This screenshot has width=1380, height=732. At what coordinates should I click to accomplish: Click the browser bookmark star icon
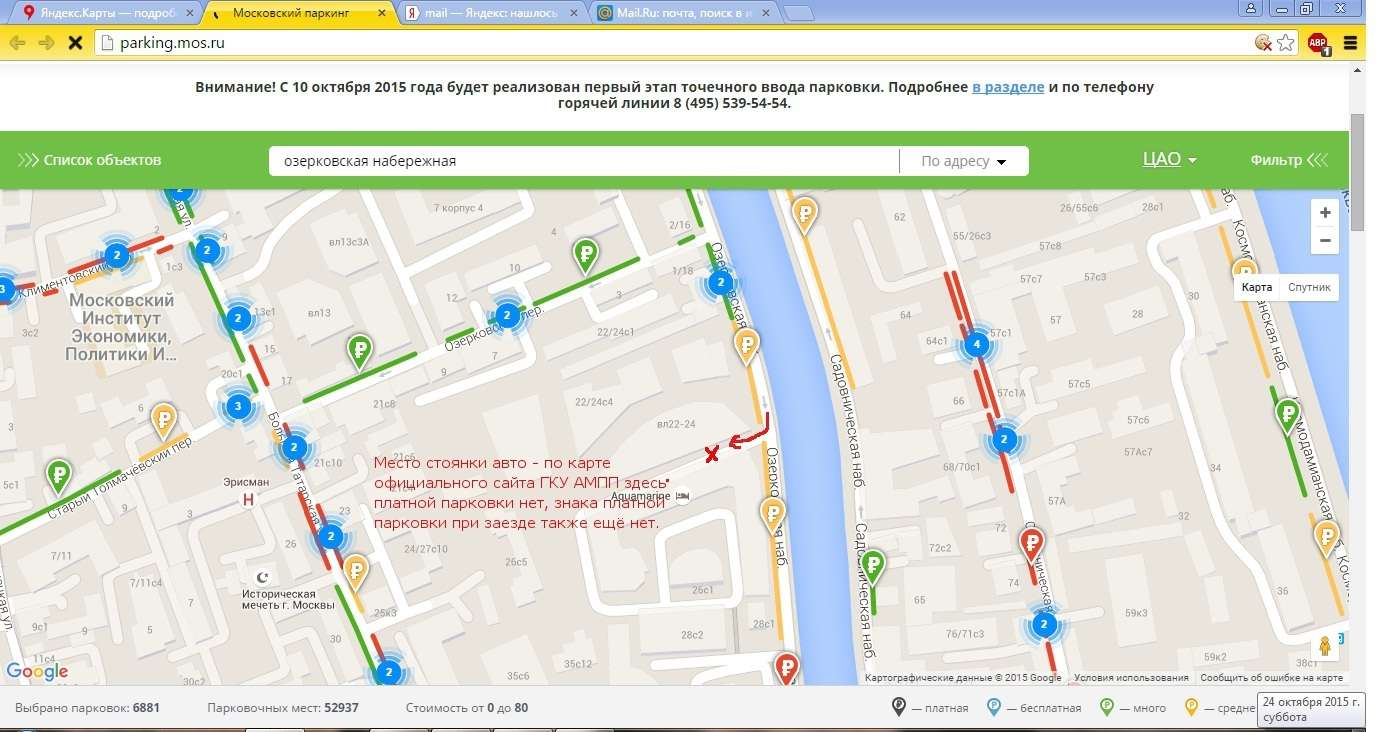pyautogui.click(x=1286, y=43)
